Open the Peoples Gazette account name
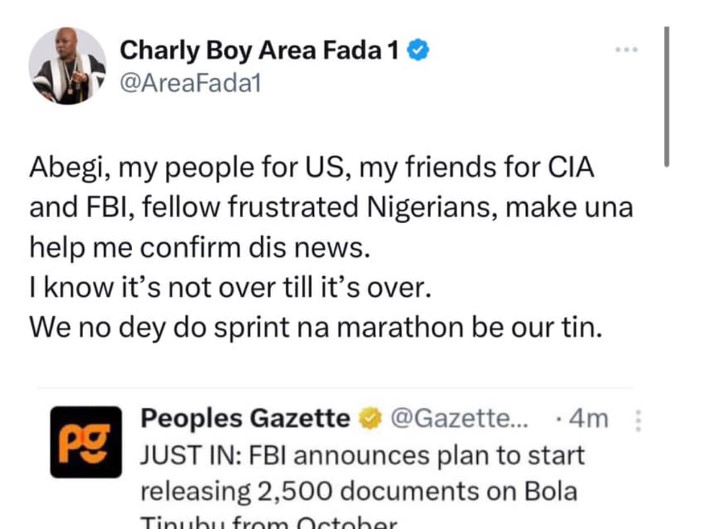 pos(245,418)
